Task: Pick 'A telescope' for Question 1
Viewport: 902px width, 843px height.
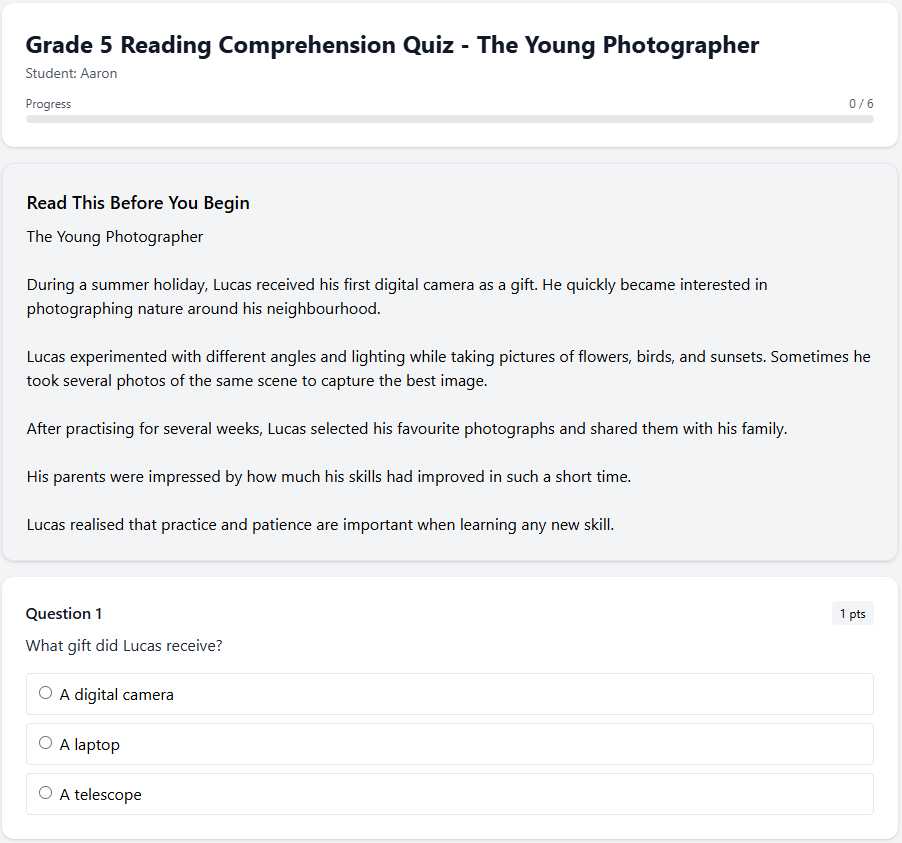Action: coord(45,792)
